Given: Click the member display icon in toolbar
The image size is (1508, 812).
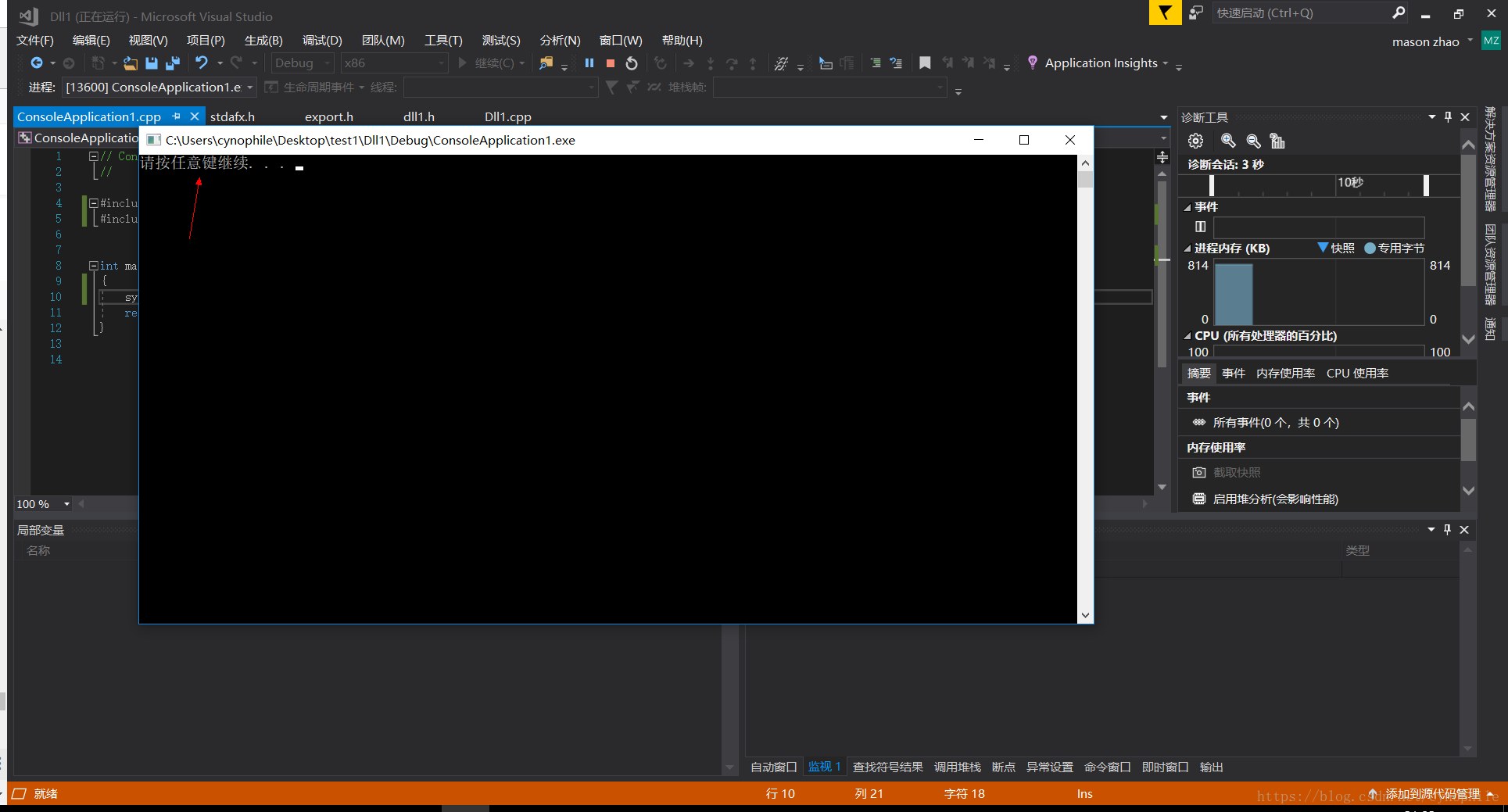Looking at the screenshot, I should point(826,63).
